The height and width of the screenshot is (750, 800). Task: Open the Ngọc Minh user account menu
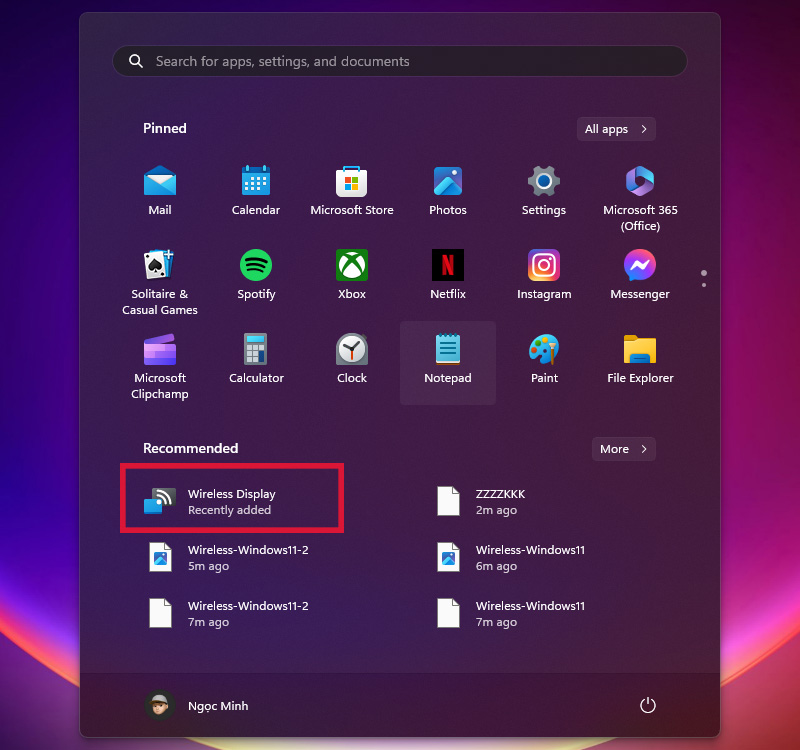197,706
